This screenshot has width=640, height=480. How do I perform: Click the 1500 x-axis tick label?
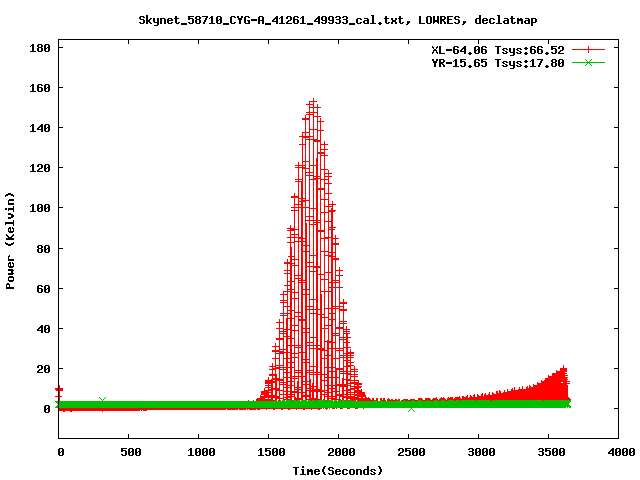271,452
